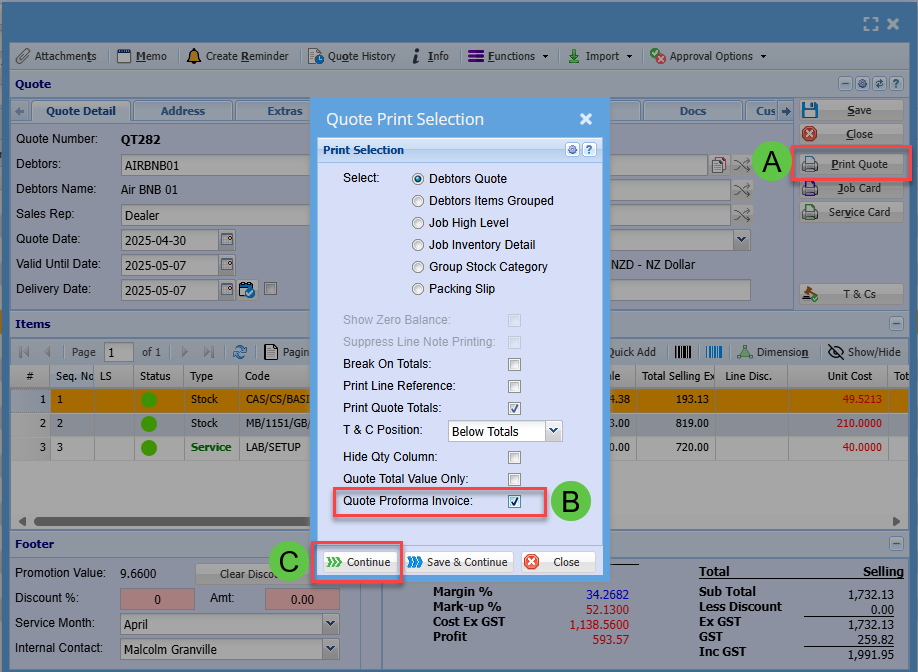Toggle the Quote Proforma Invoice checkbox

pyautogui.click(x=514, y=502)
